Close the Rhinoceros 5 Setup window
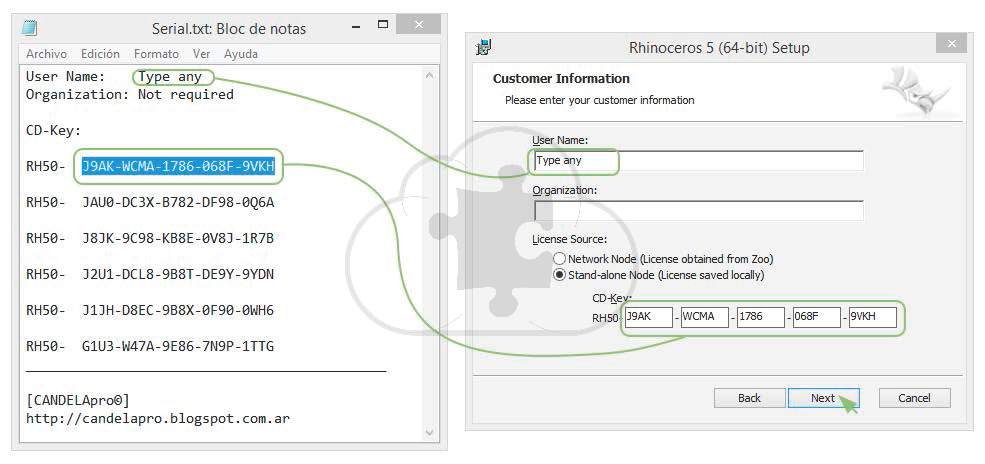The width and height of the screenshot is (985, 464). pyautogui.click(x=952, y=43)
